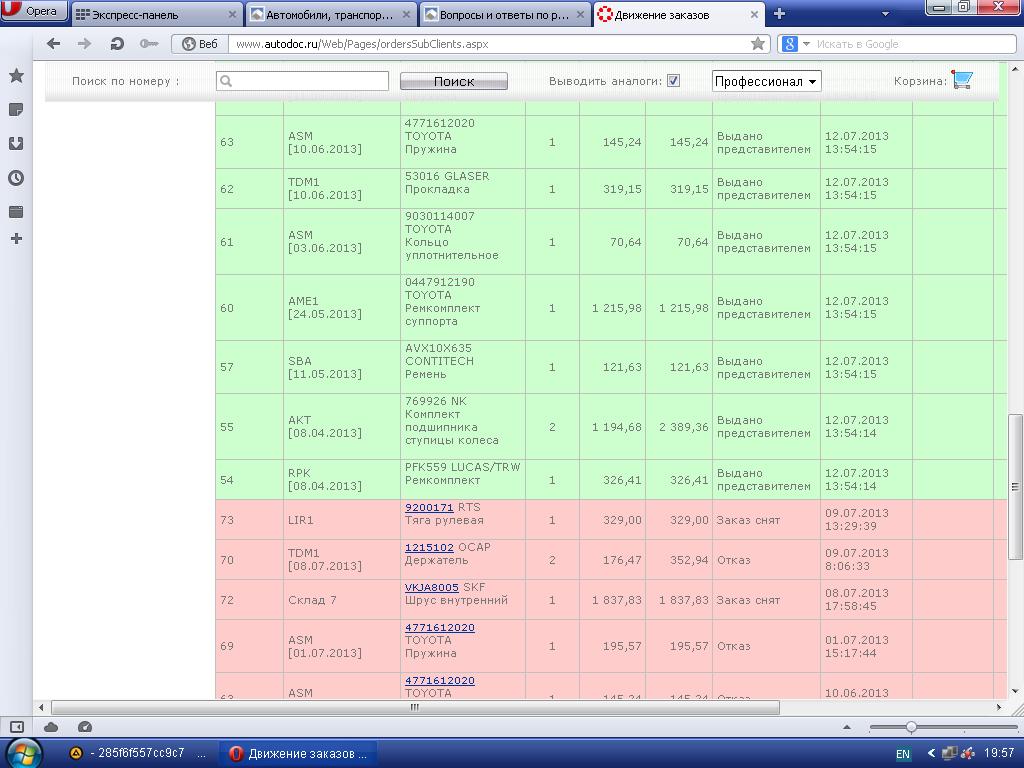1024x768 pixels.
Task: Open the Google search engine dropdown
Action: [x=793, y=44]
